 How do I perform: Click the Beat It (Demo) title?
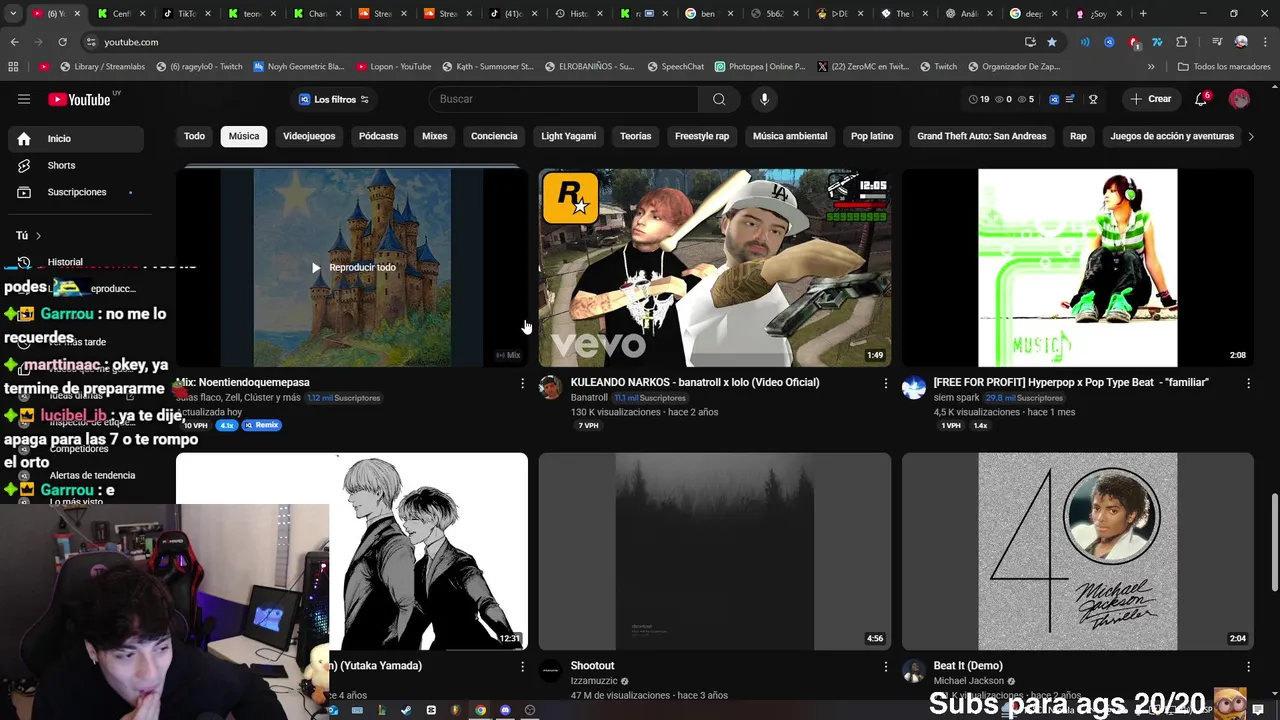click(968, 665)
